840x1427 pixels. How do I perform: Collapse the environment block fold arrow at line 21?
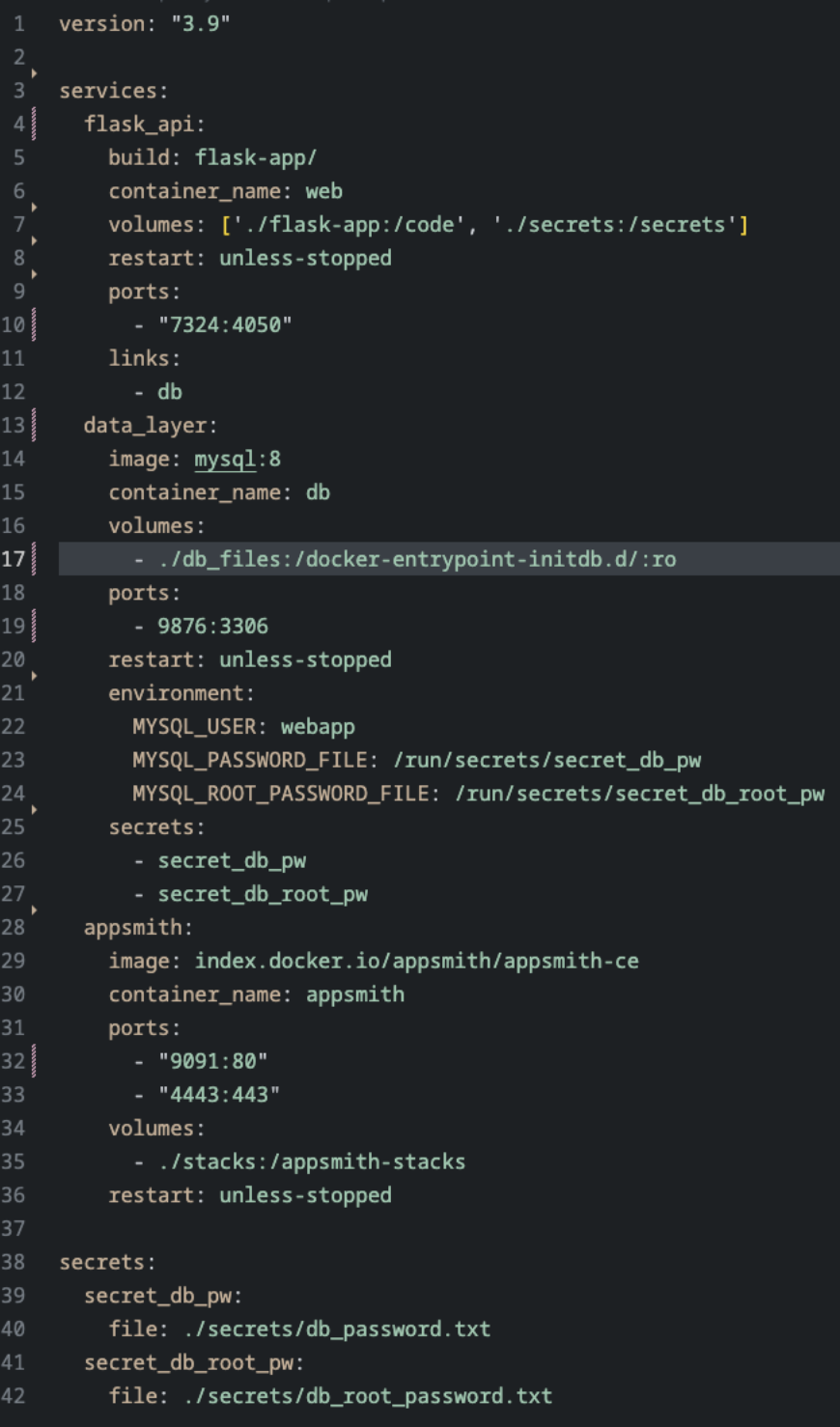(34, 676)
